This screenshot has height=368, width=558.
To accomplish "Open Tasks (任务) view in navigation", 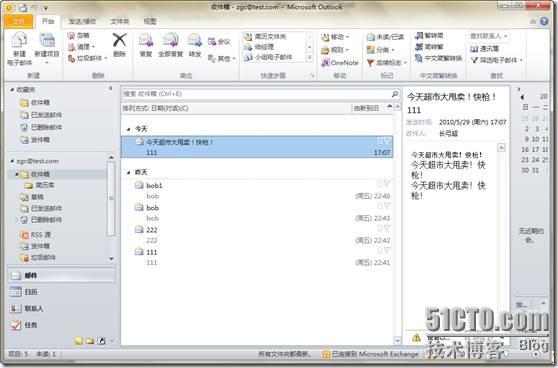I will click(61, 325).
